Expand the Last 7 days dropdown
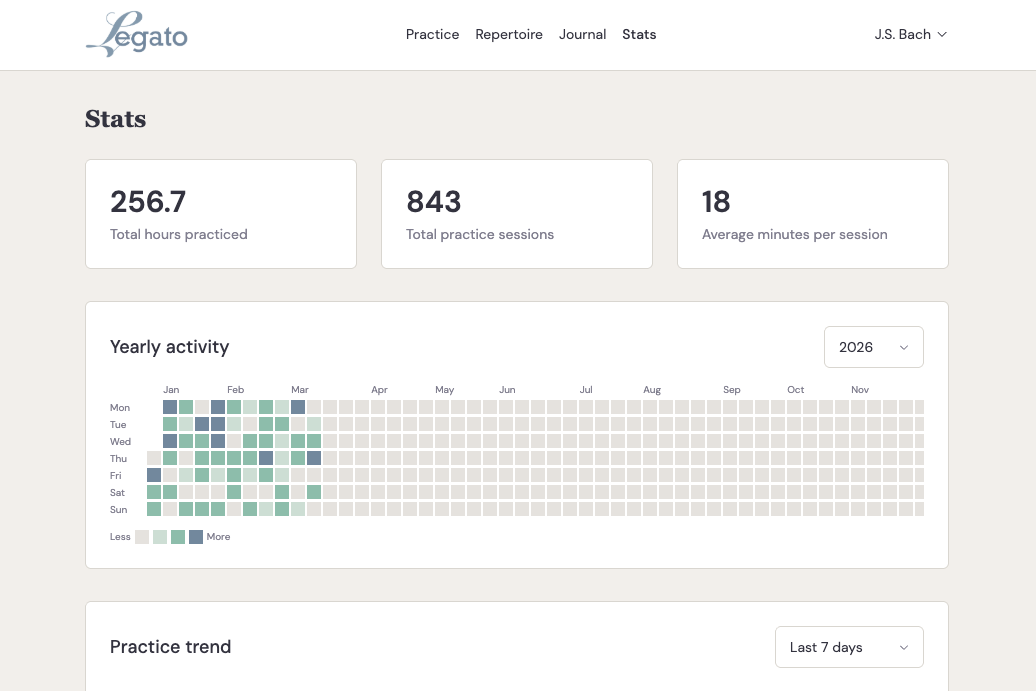 (849, 647)
